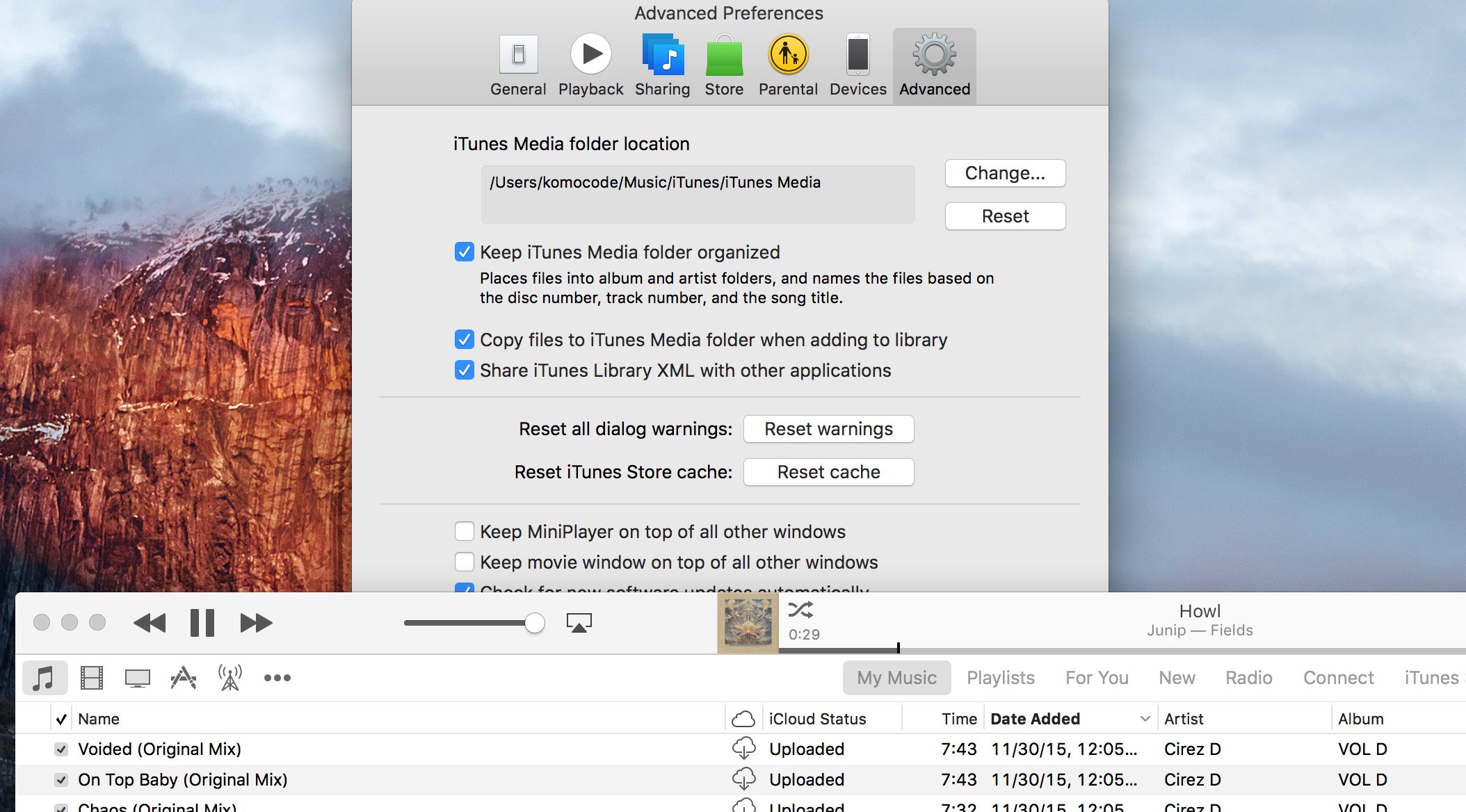This screenshot has width=1466, height=812.
Task: Select the My Music tab
Action: [896, 678]
